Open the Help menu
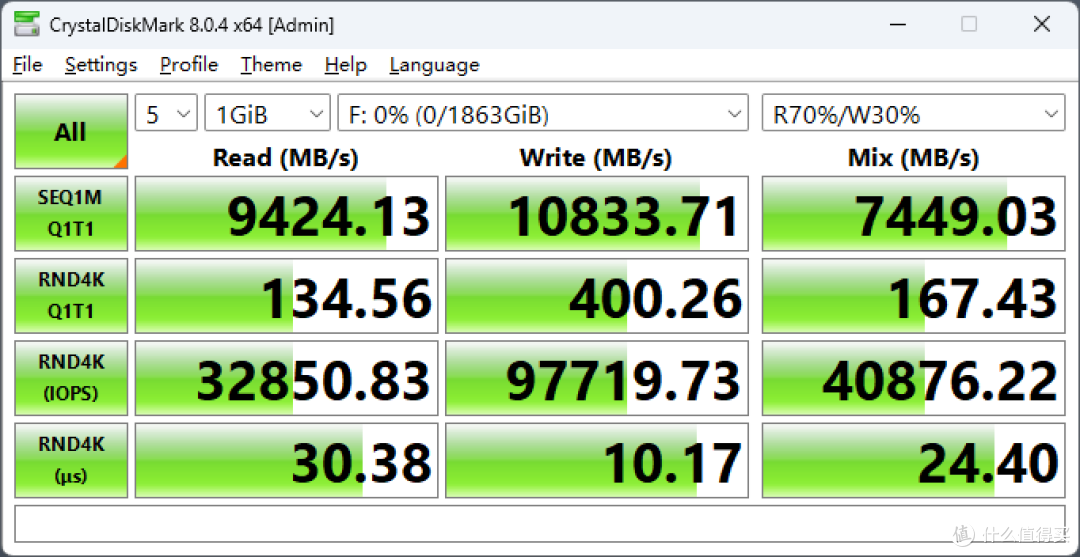This screenshot has height=557, width=1080. pyautogui.click(x=346, y=65)
